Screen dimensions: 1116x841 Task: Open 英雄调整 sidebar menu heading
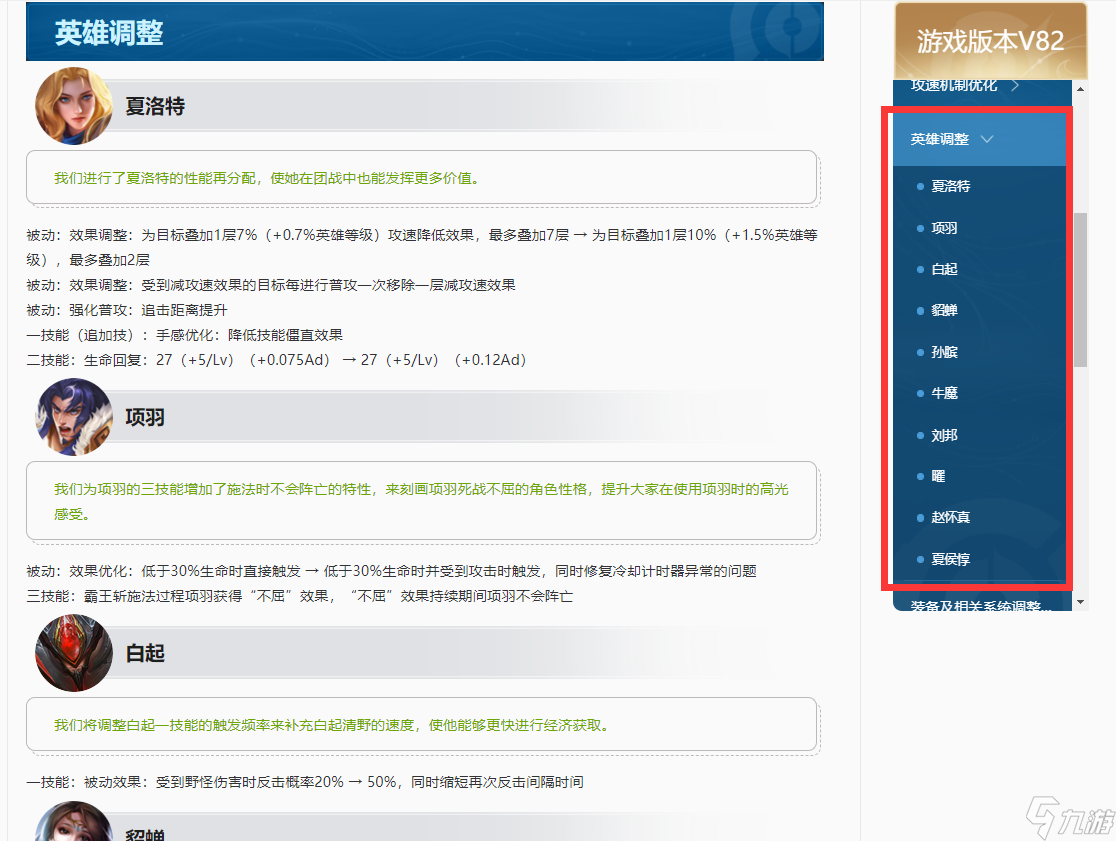click(x=939, y=139)
